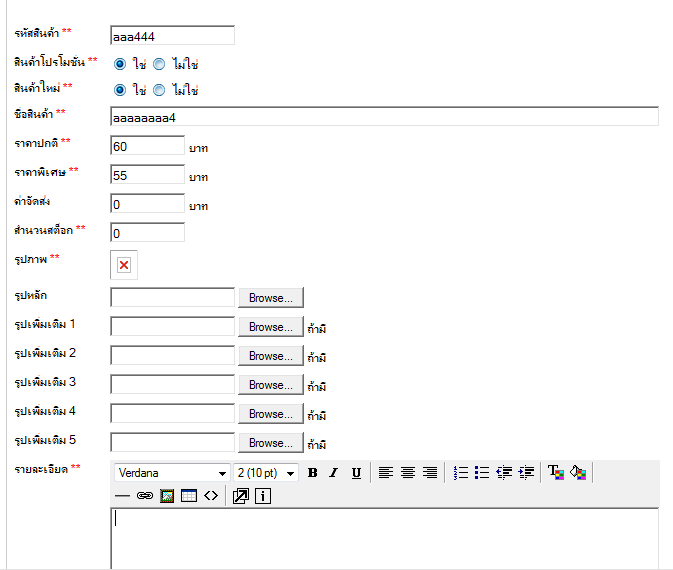Choose 'ไม่ใช่' for สินค้าใหม่
Image resolution: width=673 pixels, height=570 pixels.
pyautogui.click(x=159, y=89)
